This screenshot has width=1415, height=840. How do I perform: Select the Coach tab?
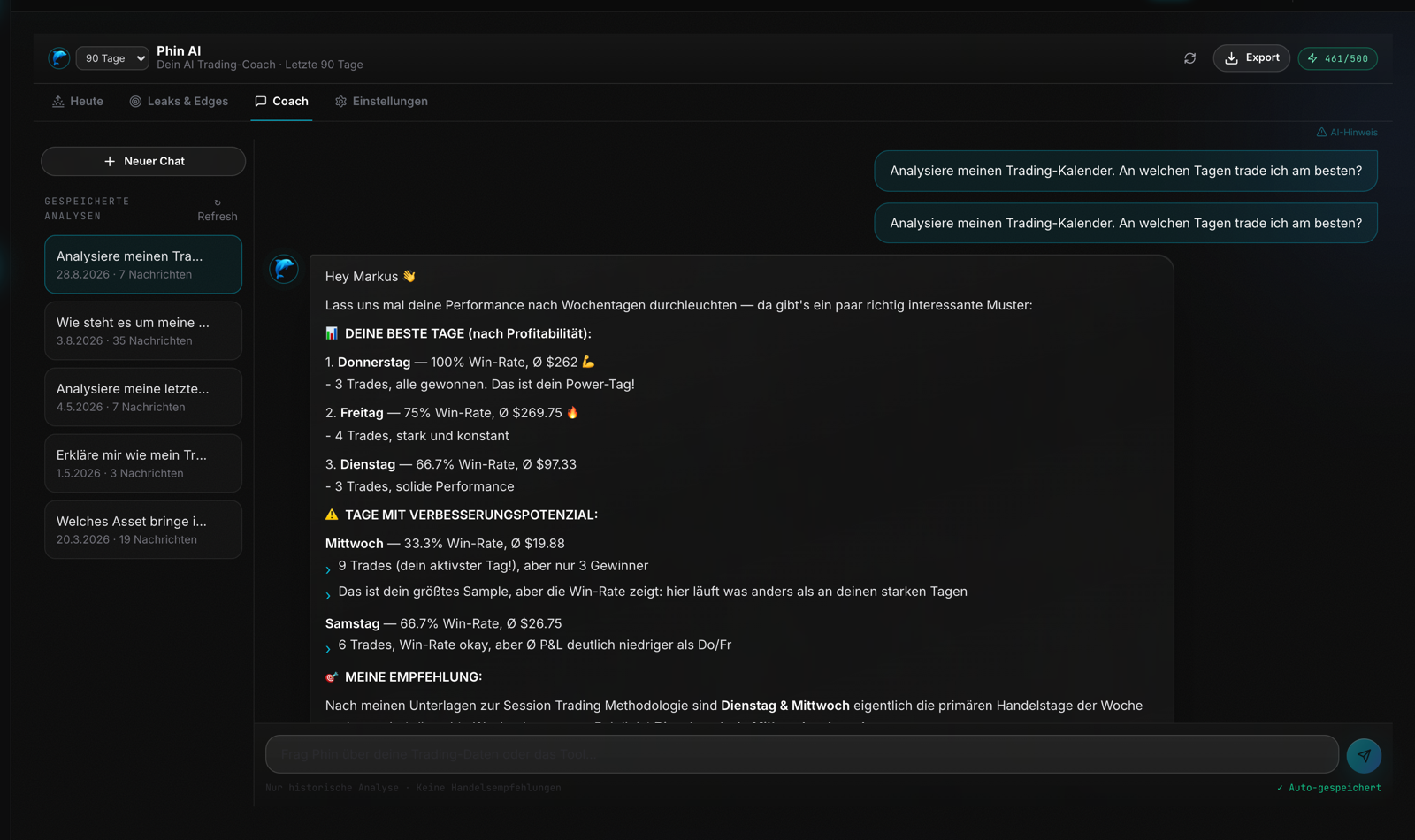point(281,102)
